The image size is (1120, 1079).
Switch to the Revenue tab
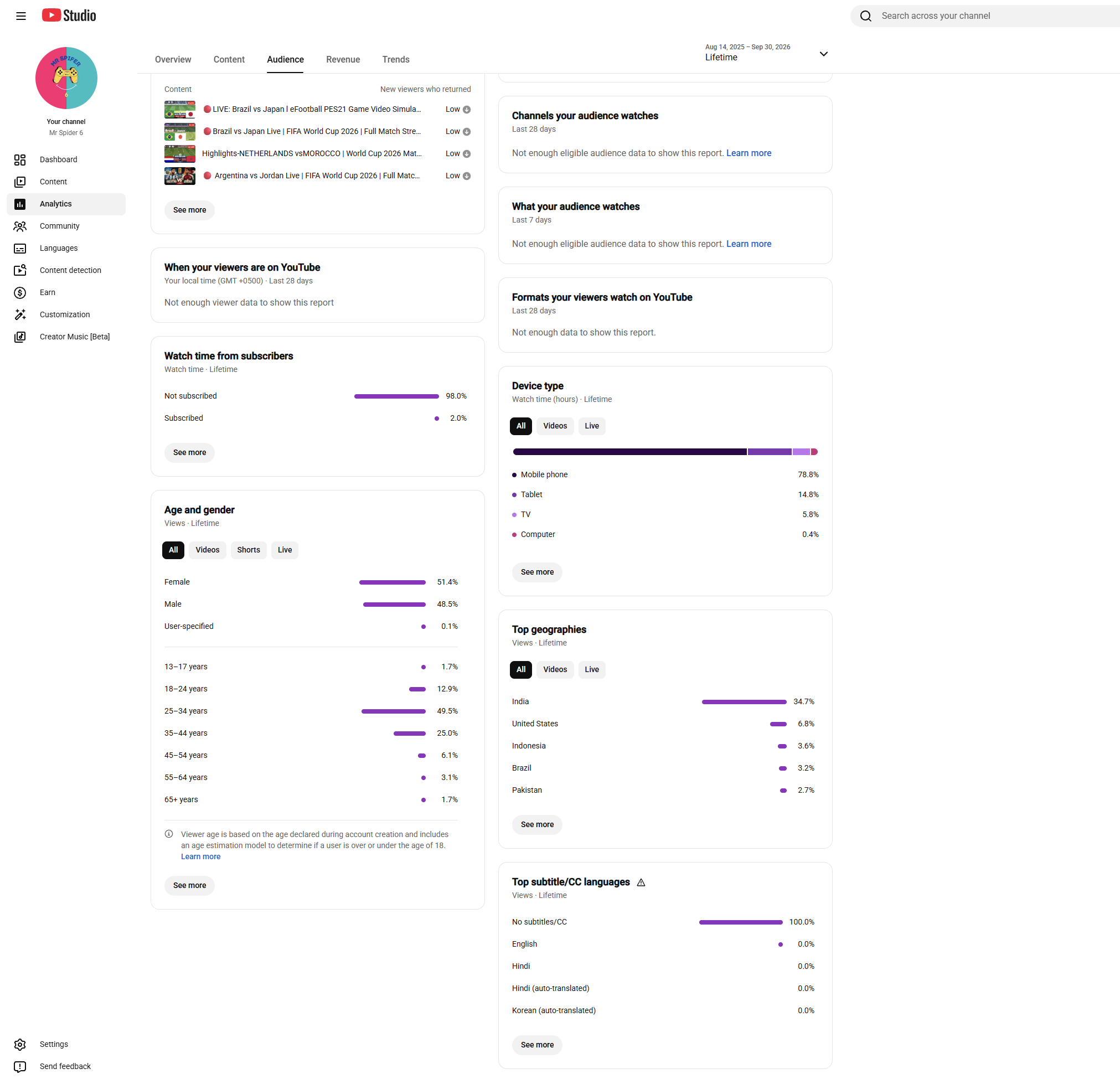tap(343, 59)
